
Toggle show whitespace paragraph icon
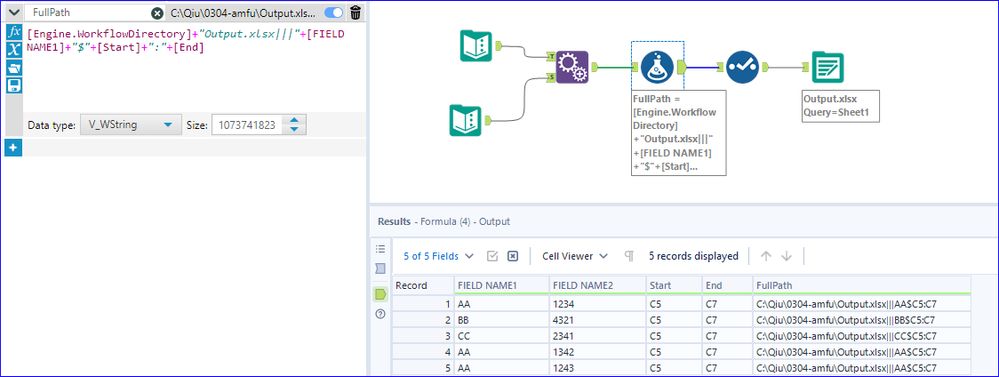click(629, 256)
